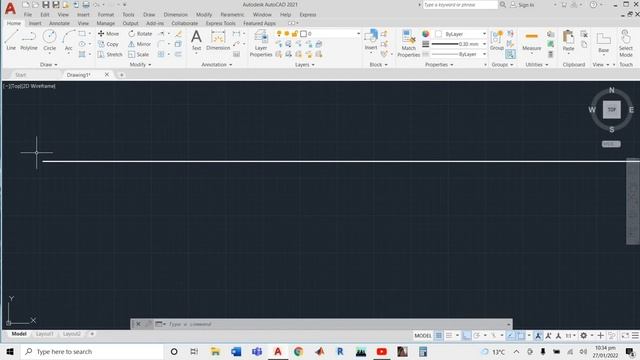Toggle snap mode in status bar
This screenshot has height=360, width=640.
(449, 336)
